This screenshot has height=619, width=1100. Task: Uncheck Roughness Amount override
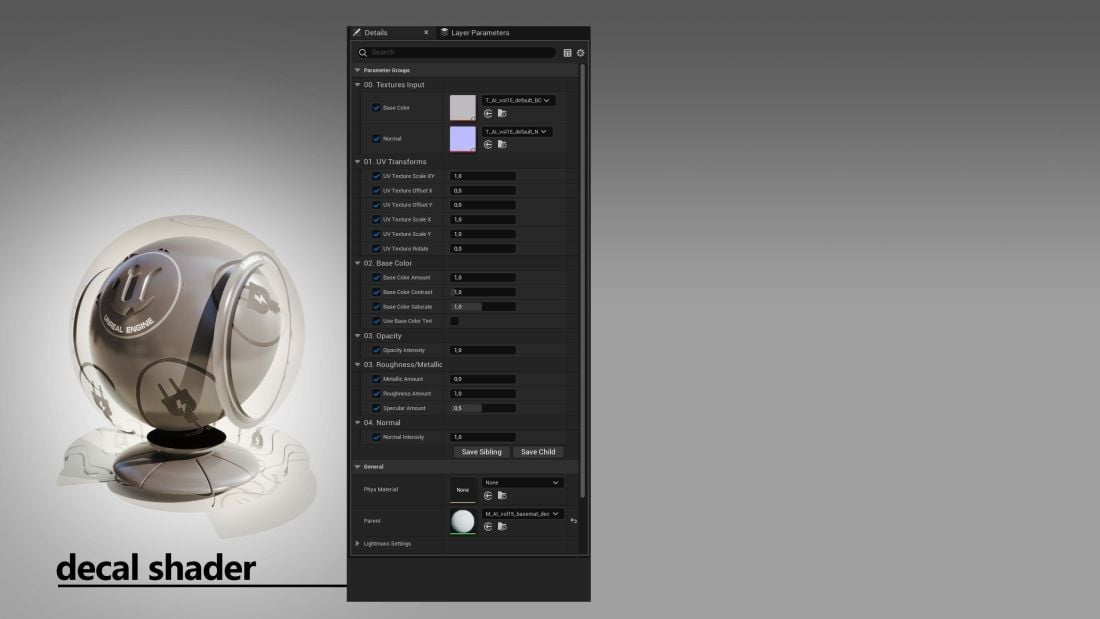coord(376,394)
